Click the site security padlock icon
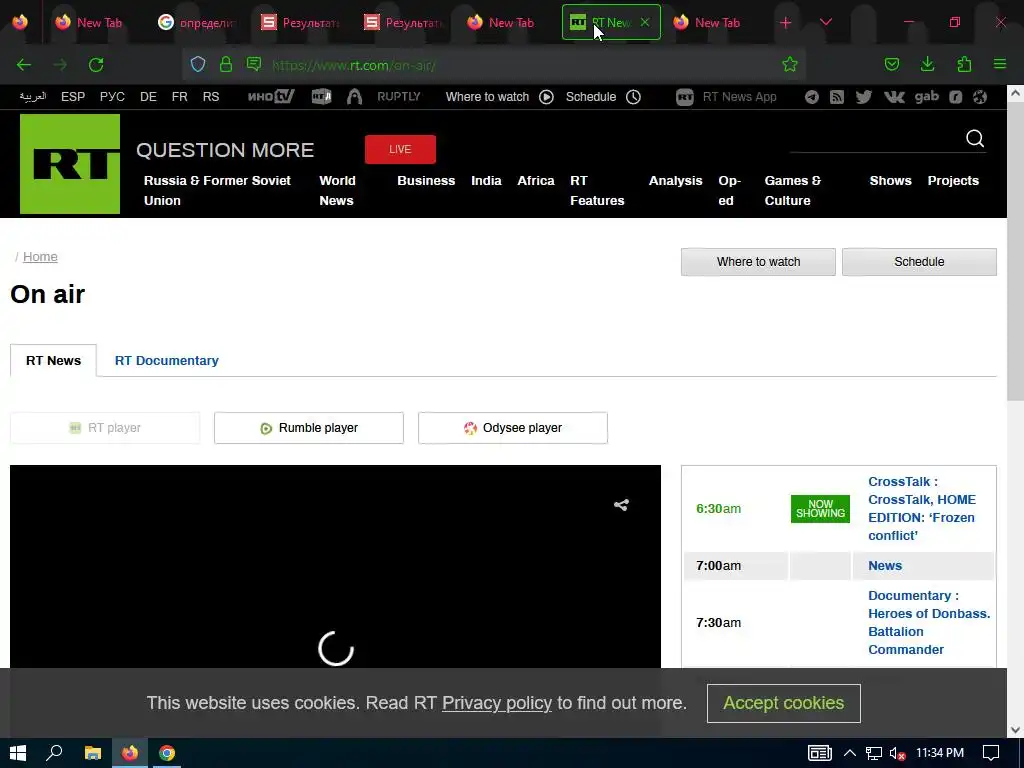Image resolution: width=1024 pixels, height=768 pixels. [x=226, y=64]
